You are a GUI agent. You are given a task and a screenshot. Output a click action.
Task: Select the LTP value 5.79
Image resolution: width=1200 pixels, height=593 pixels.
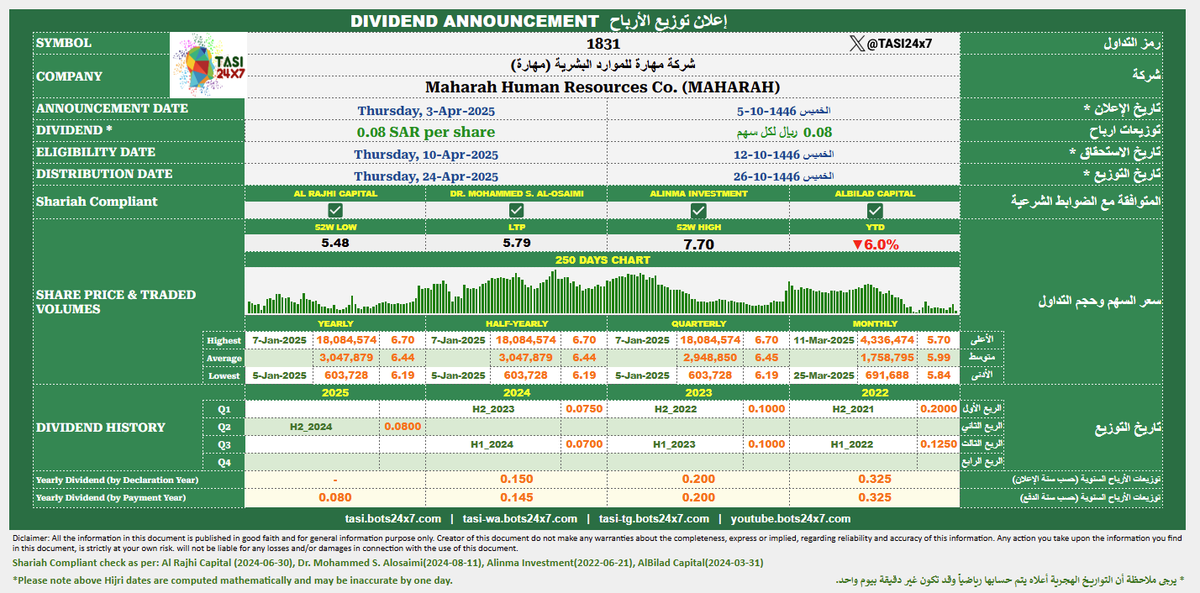[x=515, y=243]
